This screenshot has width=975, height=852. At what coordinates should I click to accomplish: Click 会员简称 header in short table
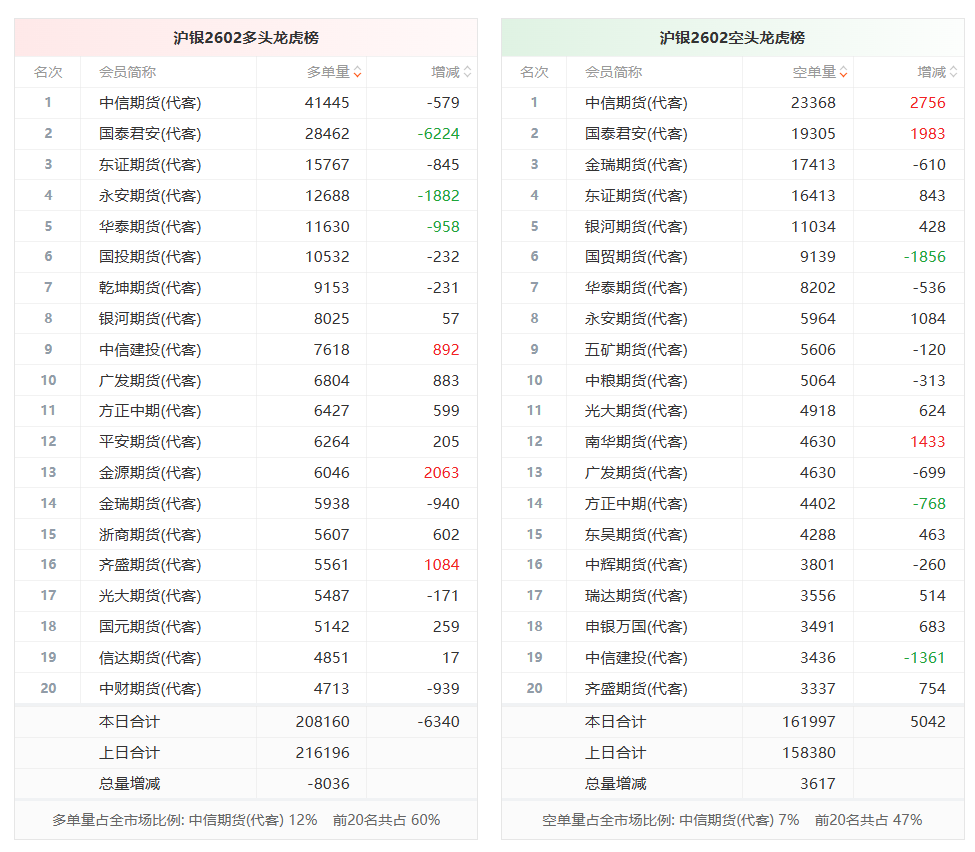pyautogui.click(x=613, y=72)
